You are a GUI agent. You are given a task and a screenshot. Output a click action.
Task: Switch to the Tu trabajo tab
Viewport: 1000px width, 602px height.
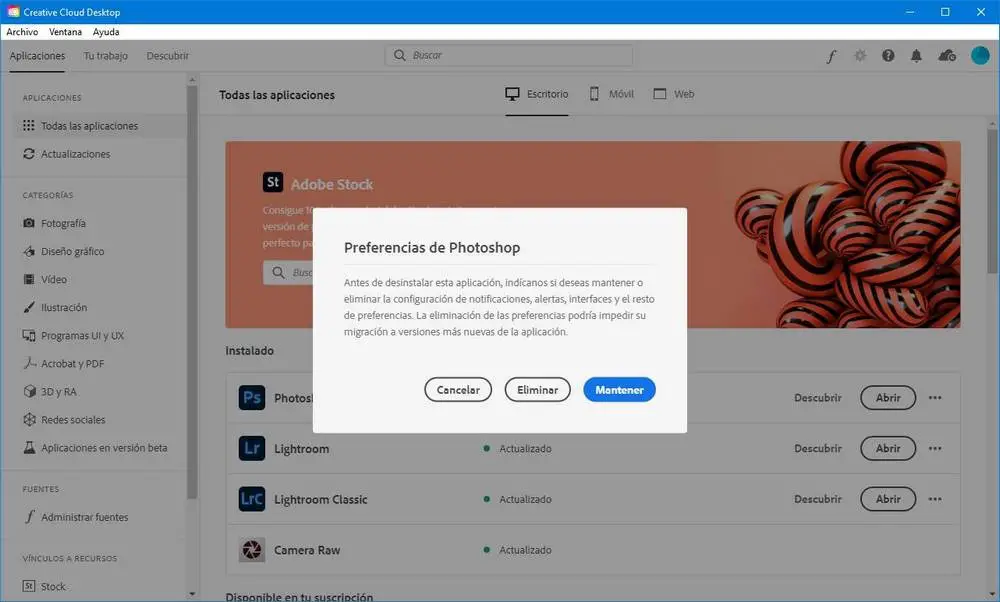coord(106,56)
